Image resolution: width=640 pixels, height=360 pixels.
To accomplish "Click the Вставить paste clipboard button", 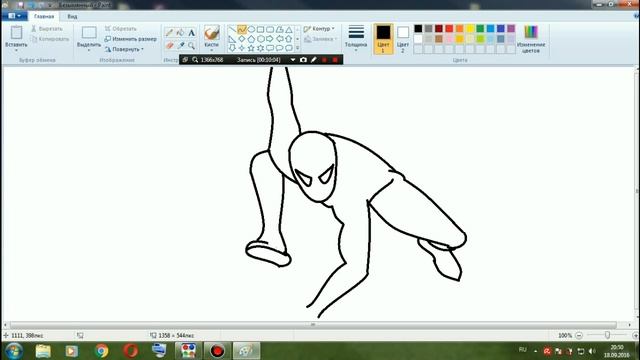I will 16,33.
